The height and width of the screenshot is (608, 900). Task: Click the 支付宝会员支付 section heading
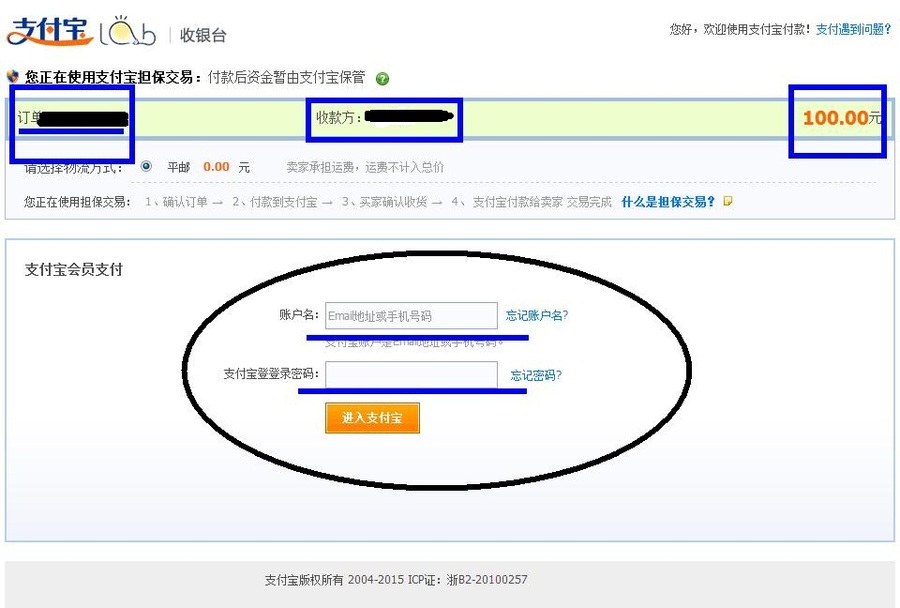pyautogui.click(x=73, y=269)
